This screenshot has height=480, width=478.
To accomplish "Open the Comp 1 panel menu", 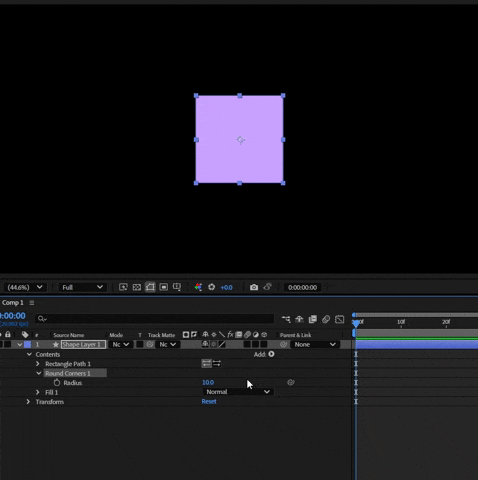I will tap(32, 303).
